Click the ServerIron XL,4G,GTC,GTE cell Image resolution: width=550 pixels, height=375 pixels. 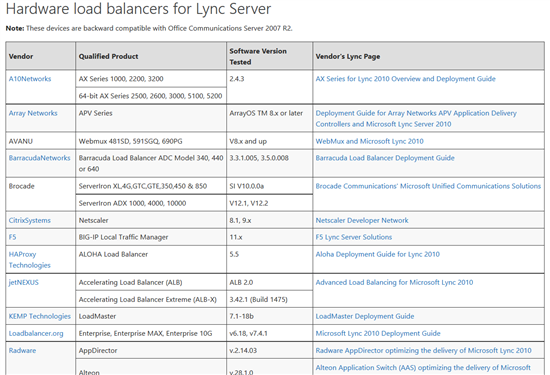(x=151, y=186)
